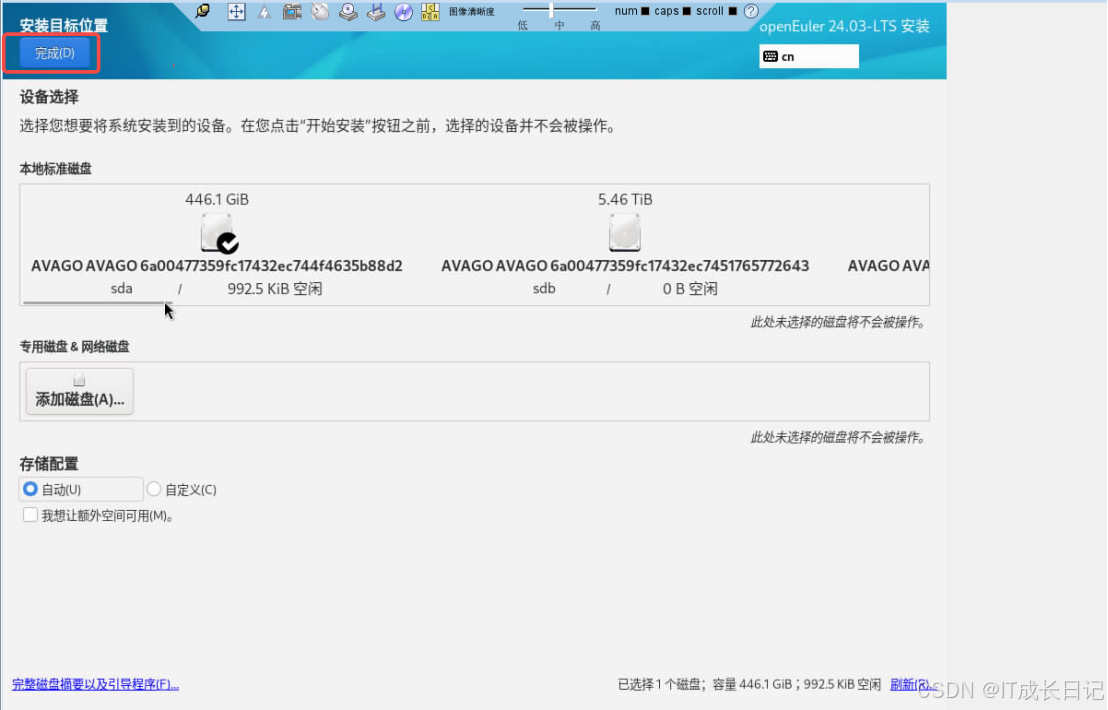
Task: Click the horizontal scrollbar under disk list
Action: tap(96, 302)
